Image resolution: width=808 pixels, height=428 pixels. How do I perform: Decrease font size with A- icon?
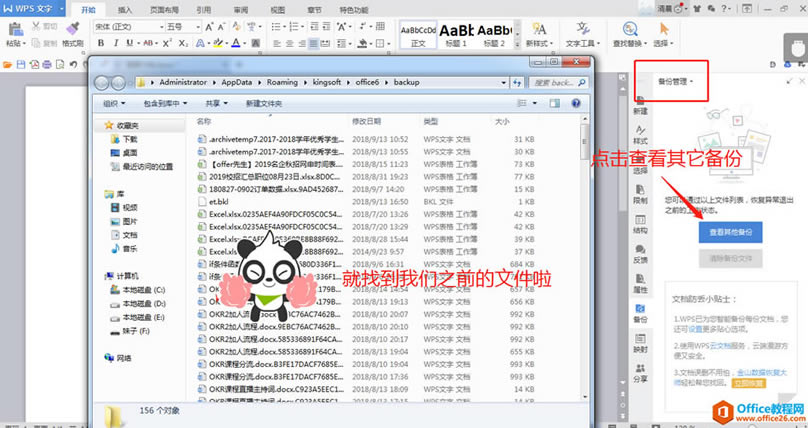point(222,27)
